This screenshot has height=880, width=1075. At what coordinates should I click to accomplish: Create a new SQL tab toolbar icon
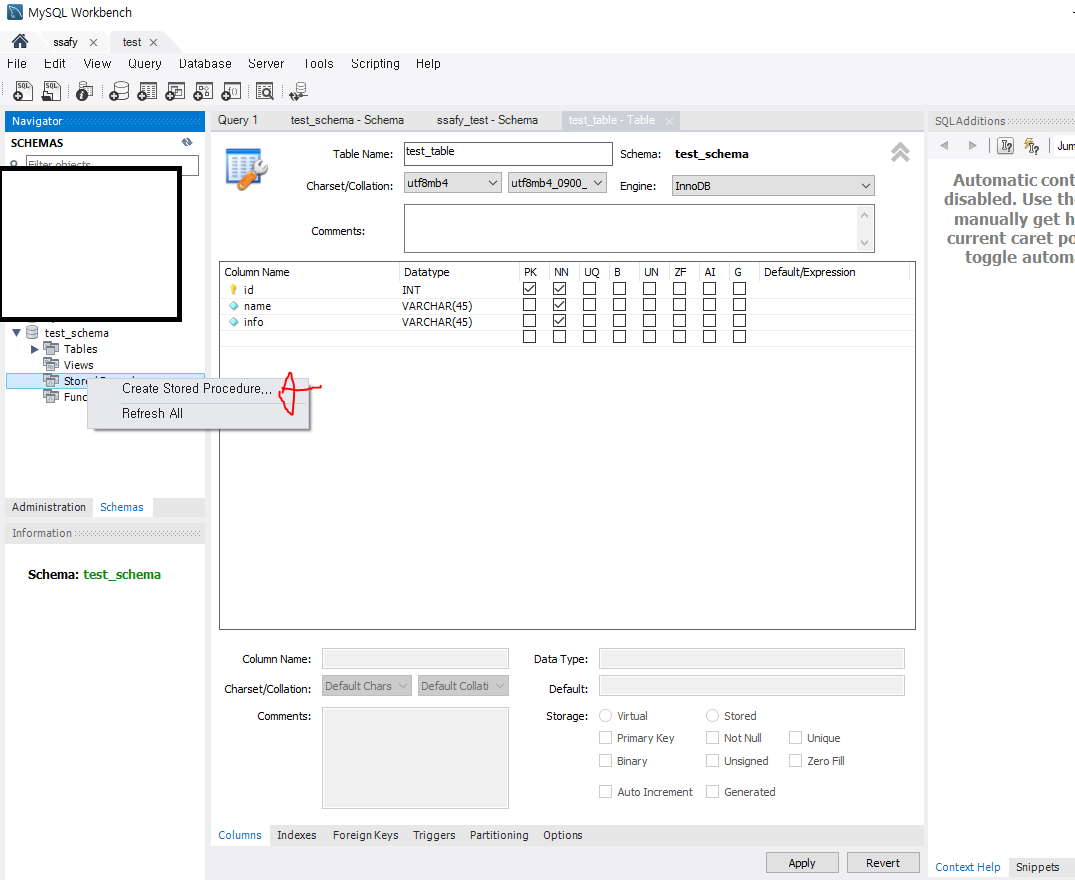(23, 90)
